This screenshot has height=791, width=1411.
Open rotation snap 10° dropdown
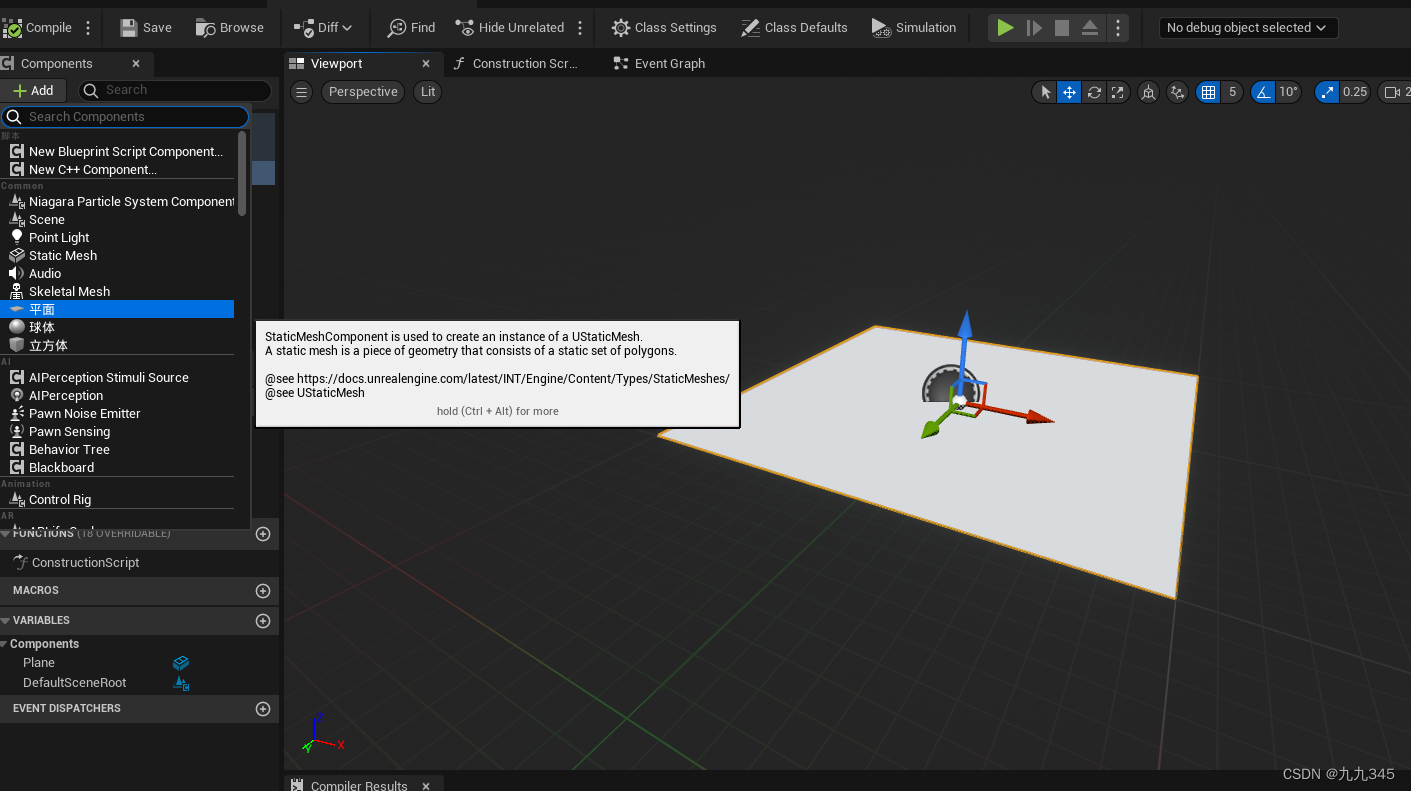click(1289, 92)
